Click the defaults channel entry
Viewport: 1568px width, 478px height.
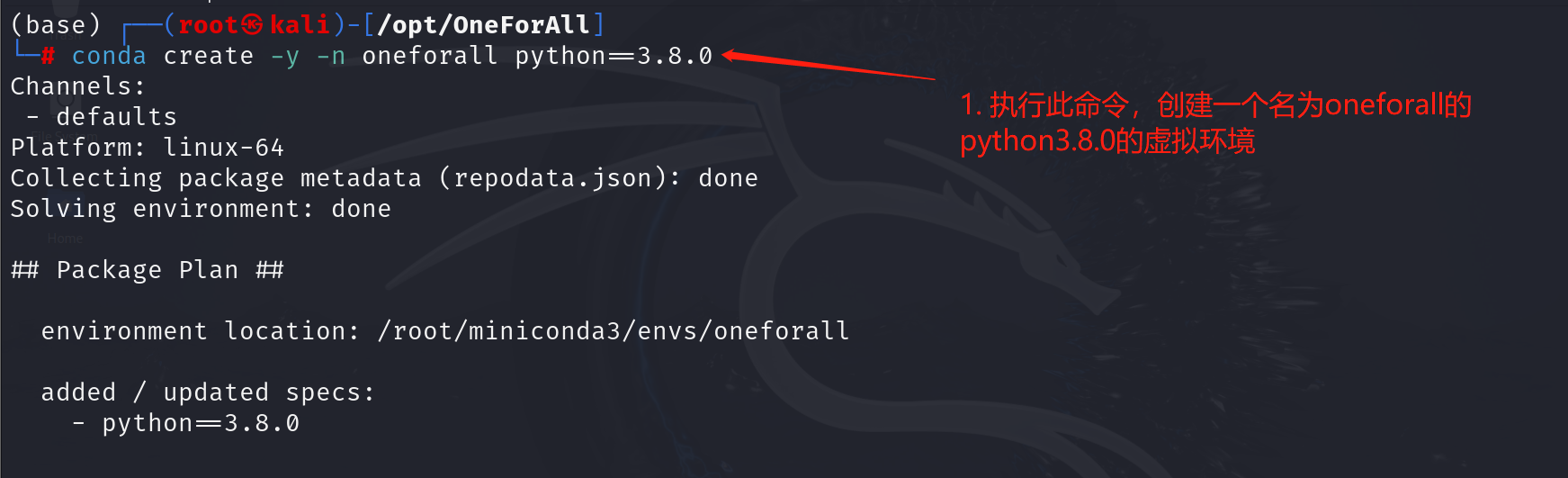click(x=116, y=117)
